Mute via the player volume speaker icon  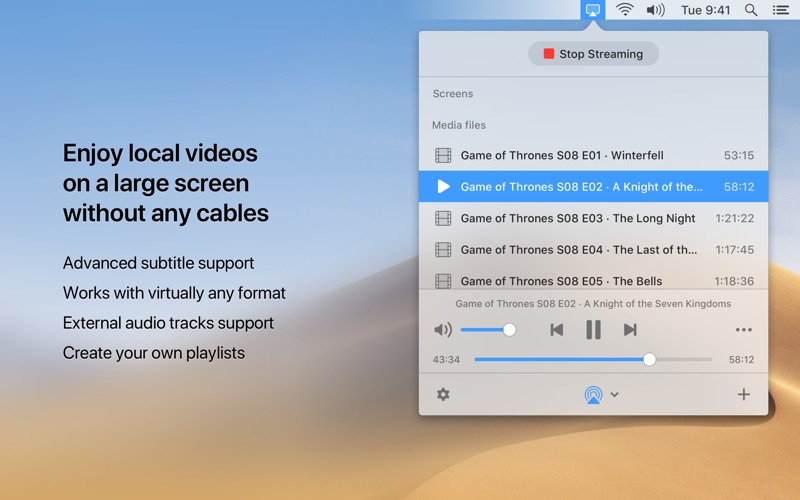coord(443,330)
